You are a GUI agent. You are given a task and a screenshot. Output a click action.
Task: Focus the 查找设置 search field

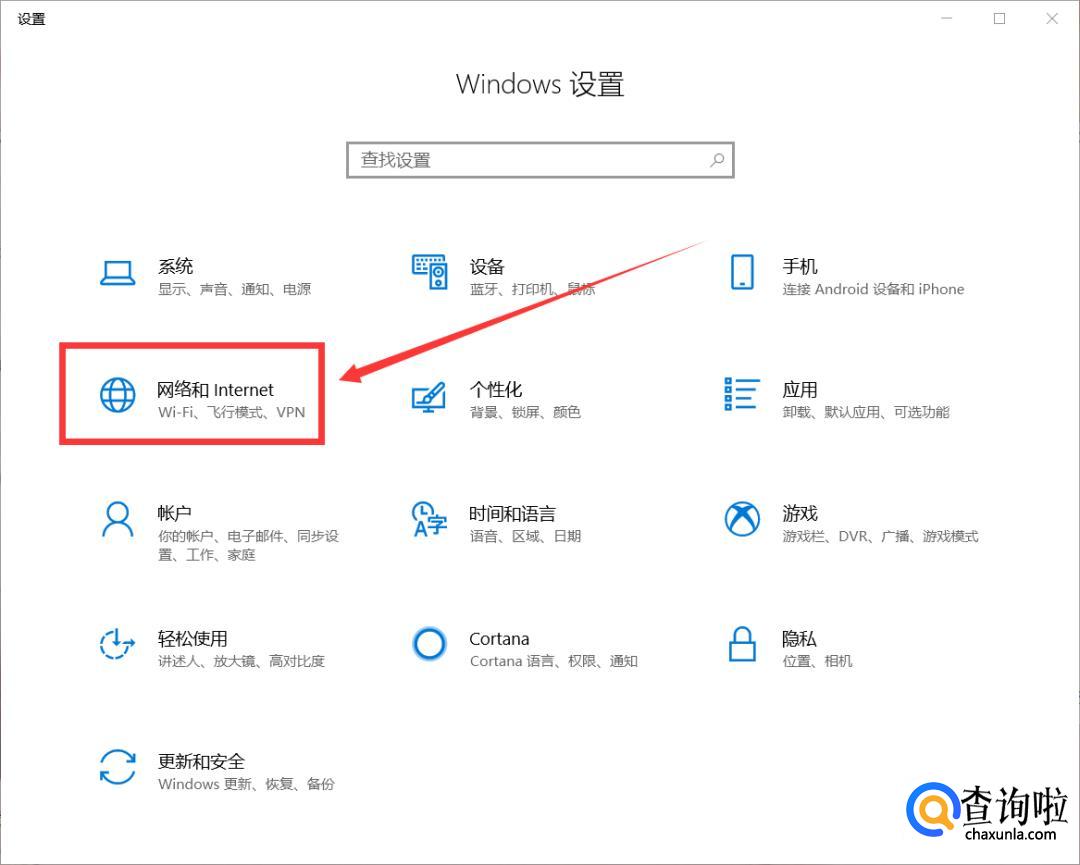(x=540, y=160)
